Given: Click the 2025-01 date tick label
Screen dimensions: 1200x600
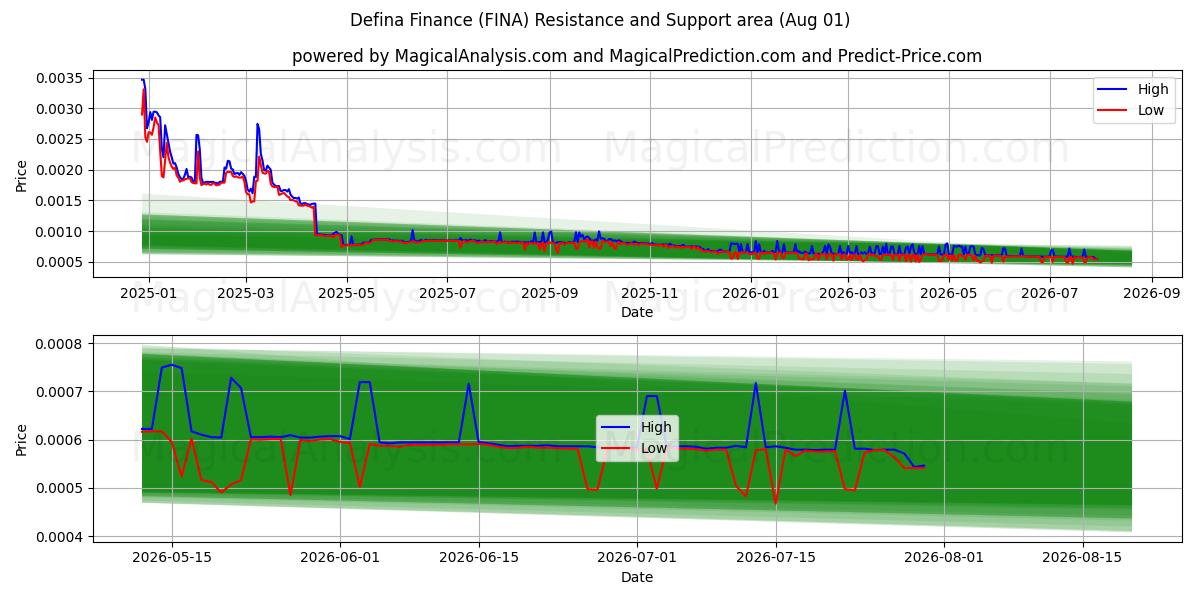Looking at the screenshot, I should [x=148, y=293].
